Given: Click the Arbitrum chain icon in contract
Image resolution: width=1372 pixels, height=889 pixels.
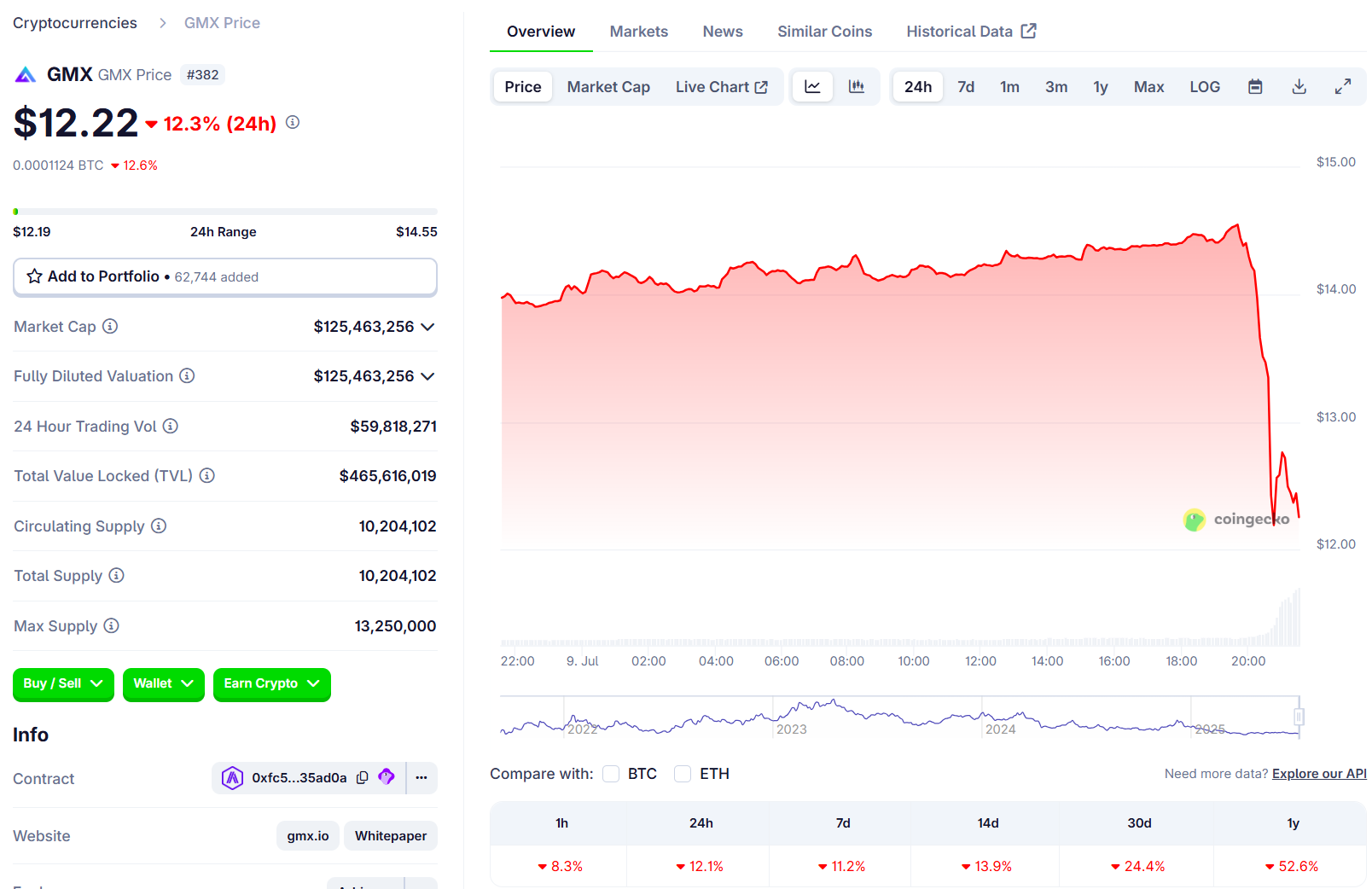Looking at the screenshot, I should 233,777.
